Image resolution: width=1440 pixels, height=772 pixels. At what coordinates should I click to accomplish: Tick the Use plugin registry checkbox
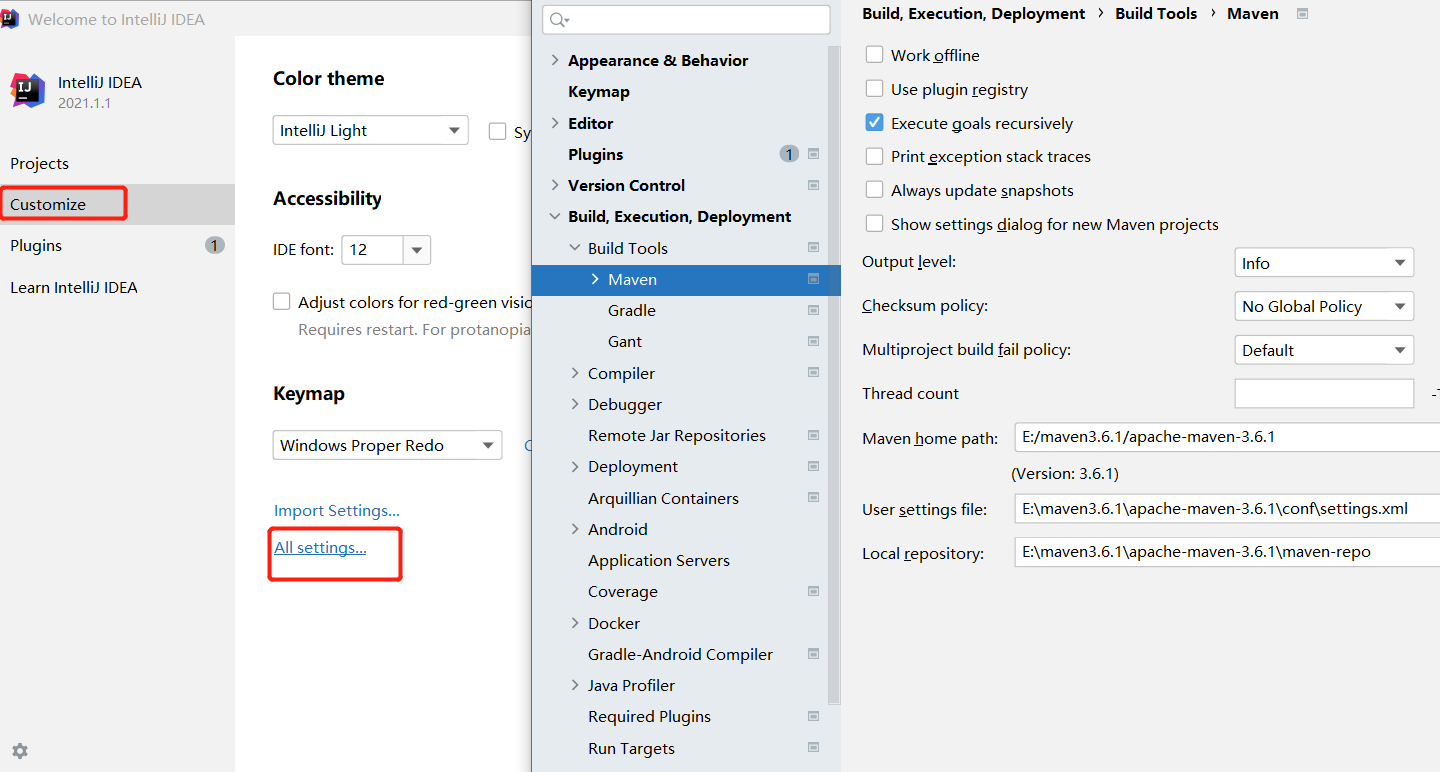click(x=875, y=89)
